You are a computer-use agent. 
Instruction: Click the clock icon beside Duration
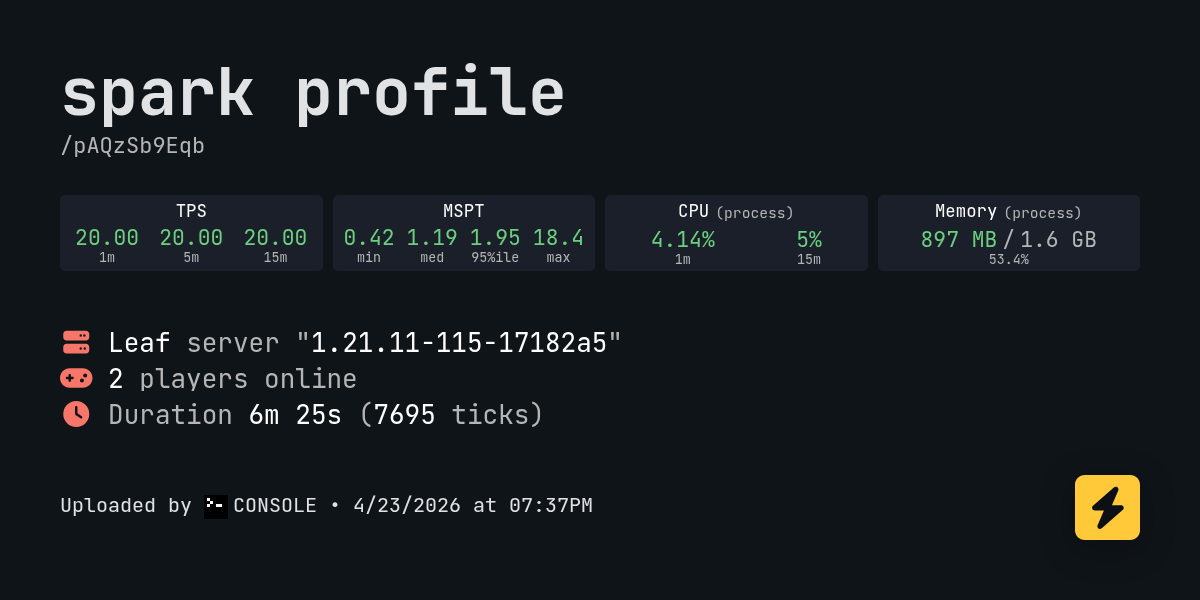76,414
